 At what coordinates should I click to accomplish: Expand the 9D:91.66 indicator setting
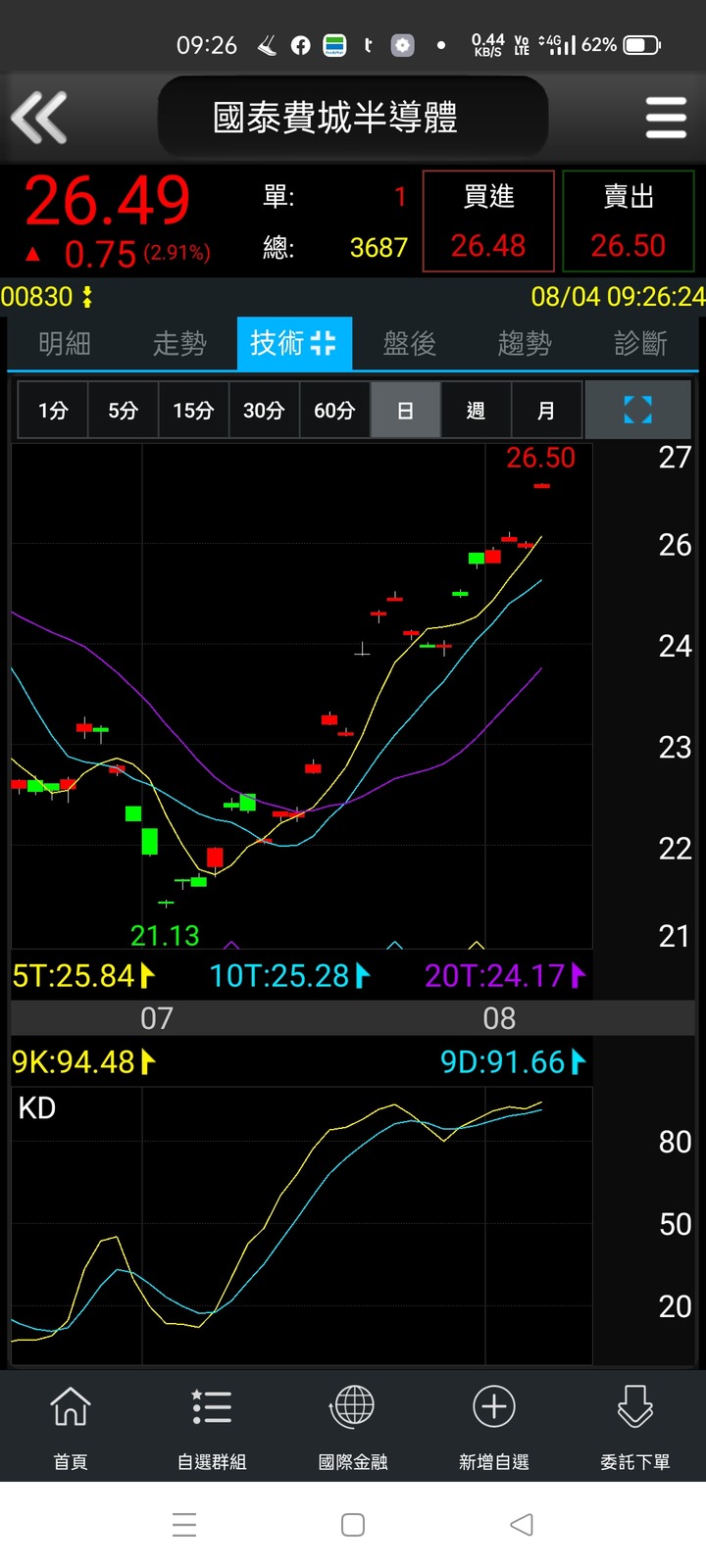pyautogui.click(x=513, y=1061)
